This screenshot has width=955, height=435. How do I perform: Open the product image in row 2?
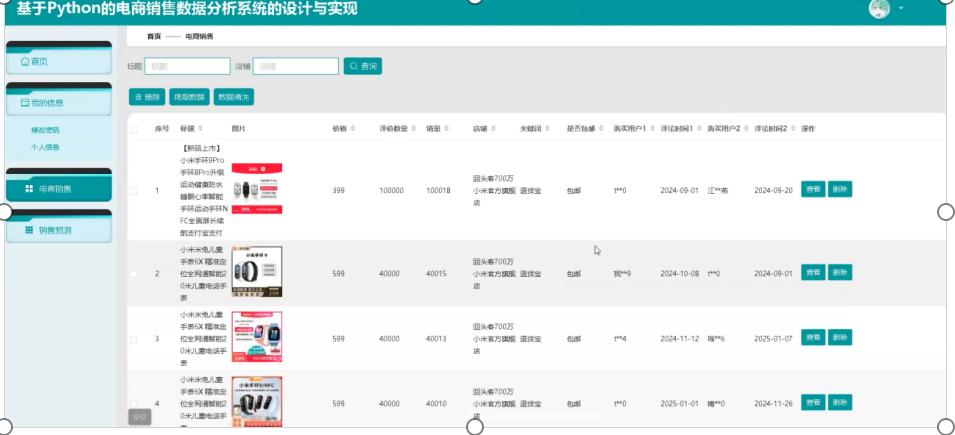click(256, 272)
